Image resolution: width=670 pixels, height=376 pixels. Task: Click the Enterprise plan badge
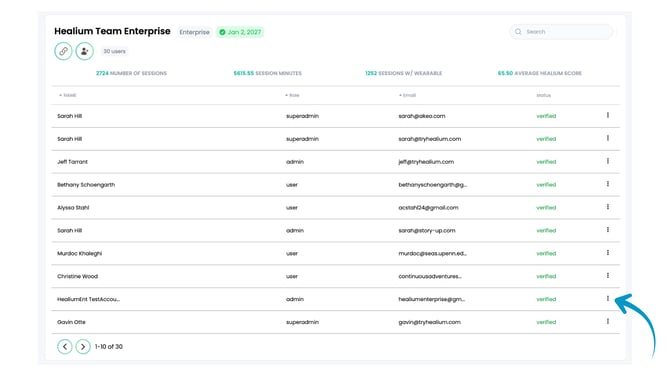pyautogui.click(x=194, y=32)
